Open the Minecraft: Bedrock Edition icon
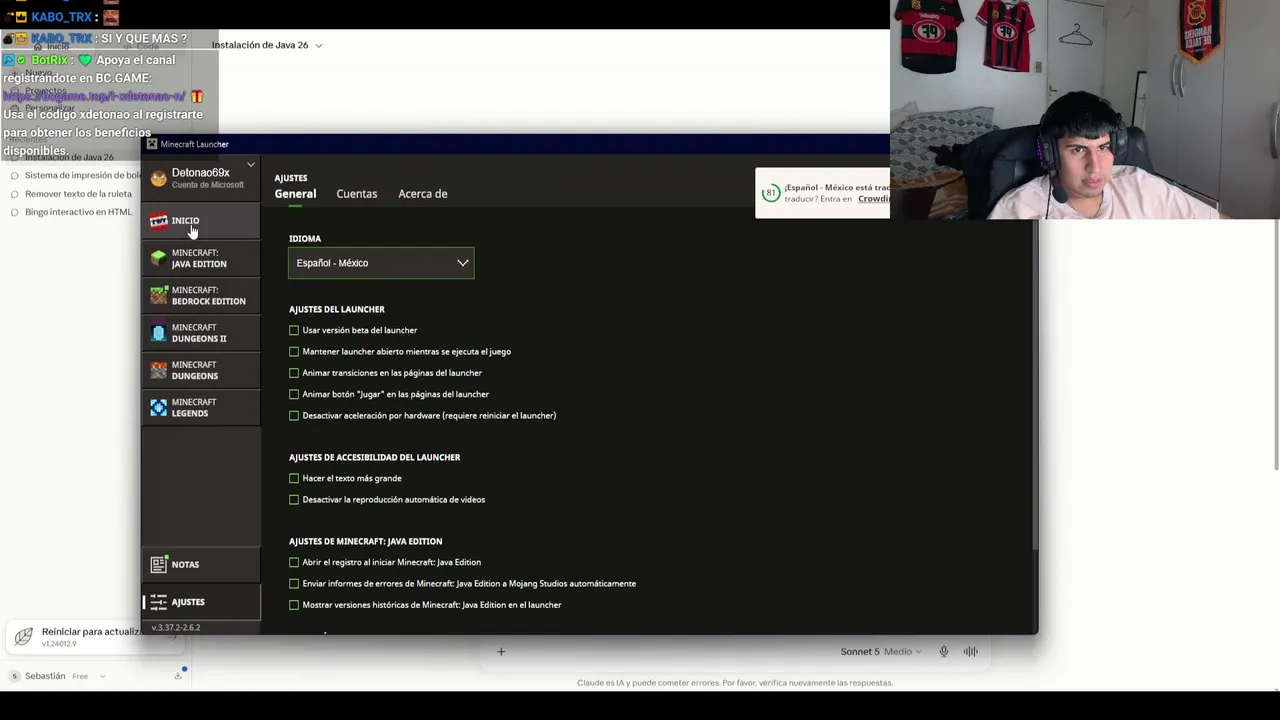This screenshot has height=720, width=1280. tap(159, 296)
